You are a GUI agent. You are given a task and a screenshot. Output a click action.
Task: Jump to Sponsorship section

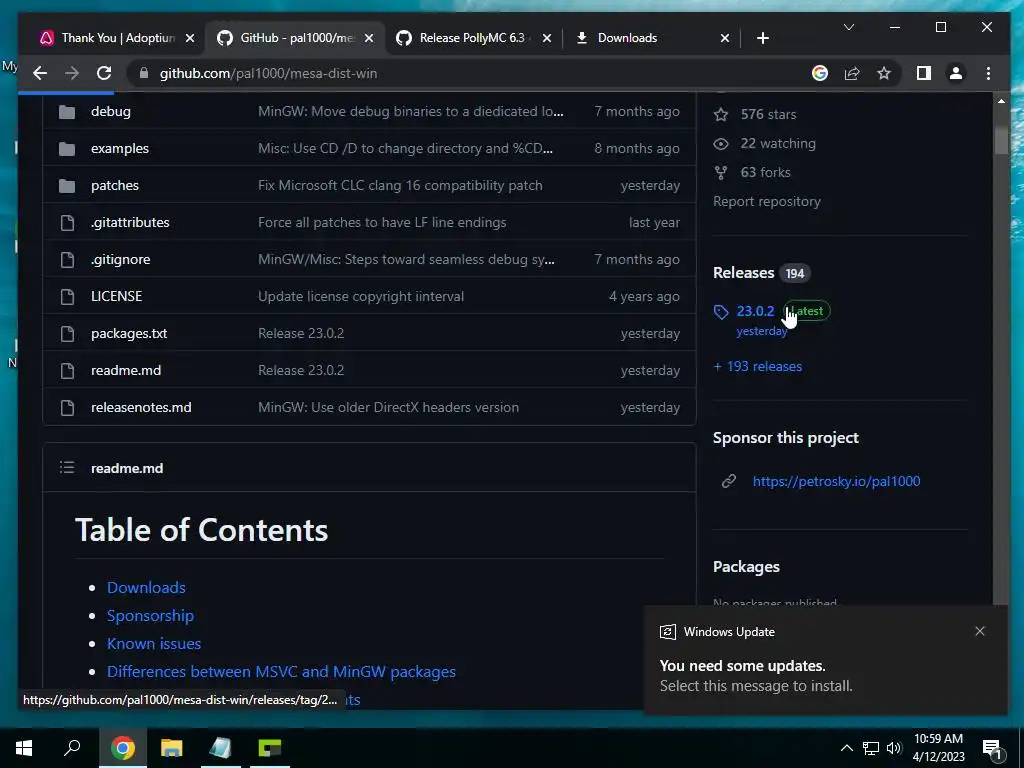coord(150,615)
